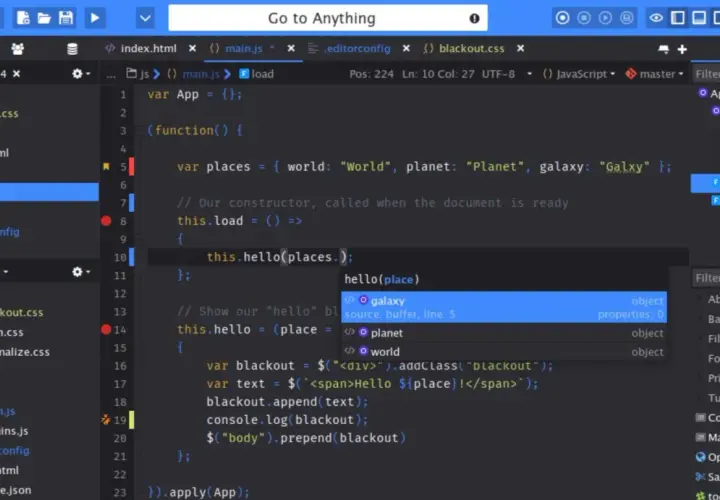720x500 pixels.
Task: Click the conditional breakpoint icon on line 19
Action: point(106,420)
